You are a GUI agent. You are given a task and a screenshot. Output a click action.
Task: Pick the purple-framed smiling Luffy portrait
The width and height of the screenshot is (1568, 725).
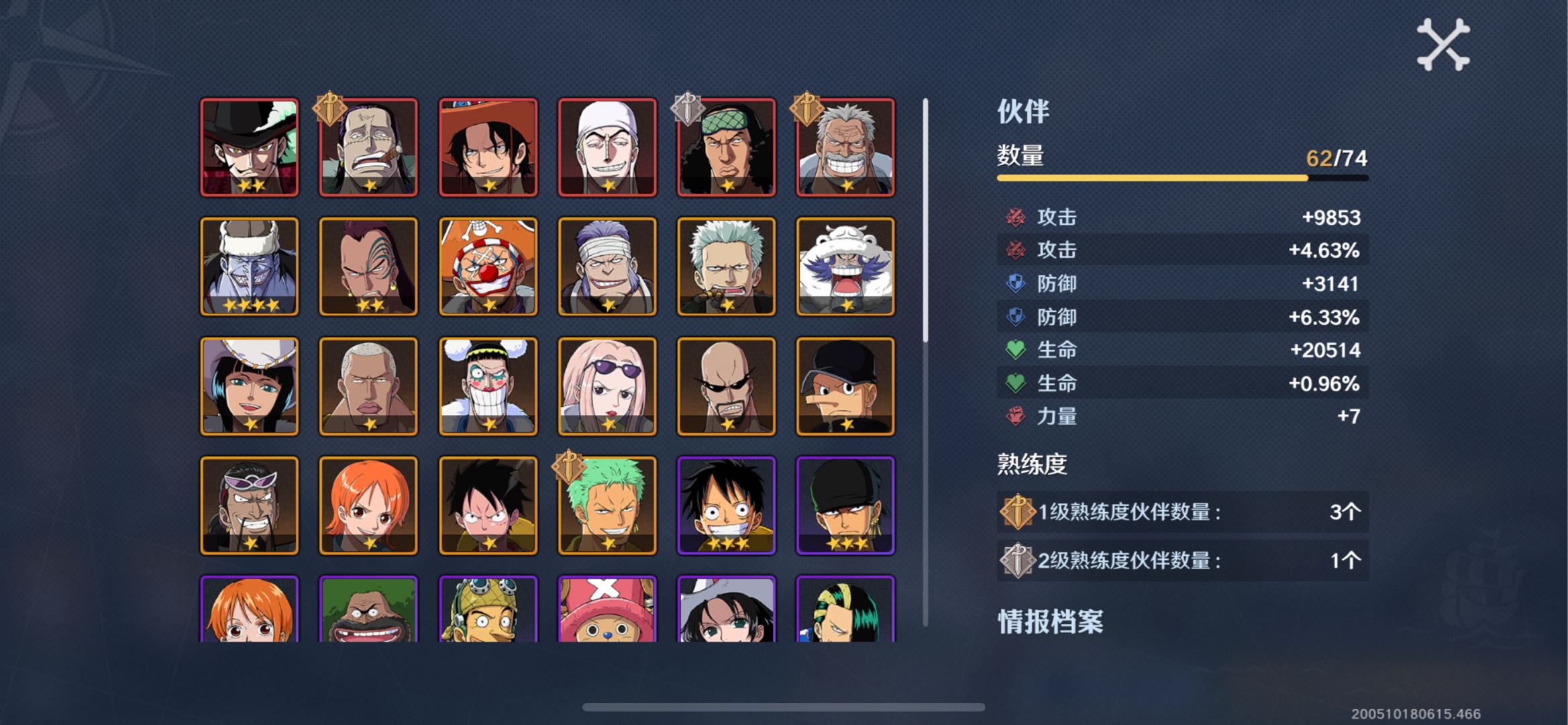click(727, 505)
